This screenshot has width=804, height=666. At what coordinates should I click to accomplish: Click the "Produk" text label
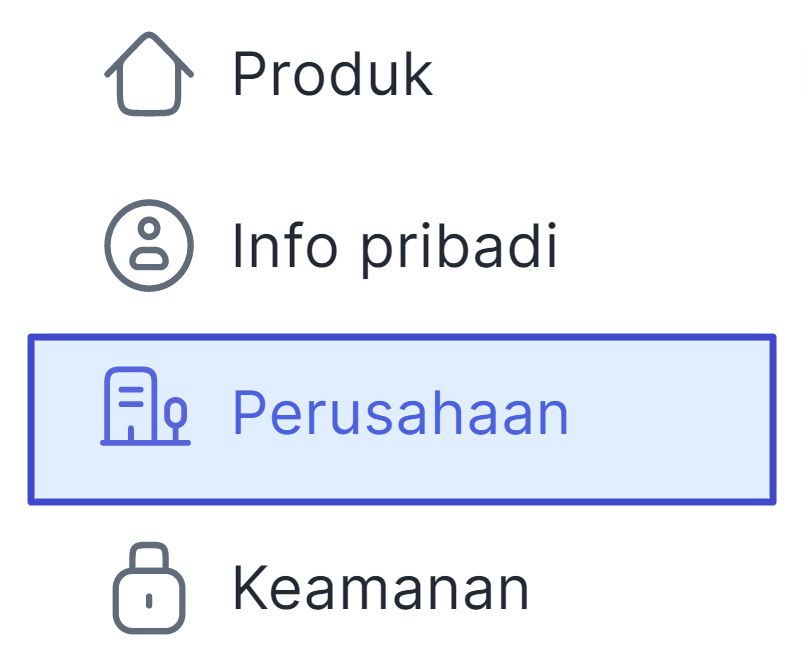tap(333, 74)
